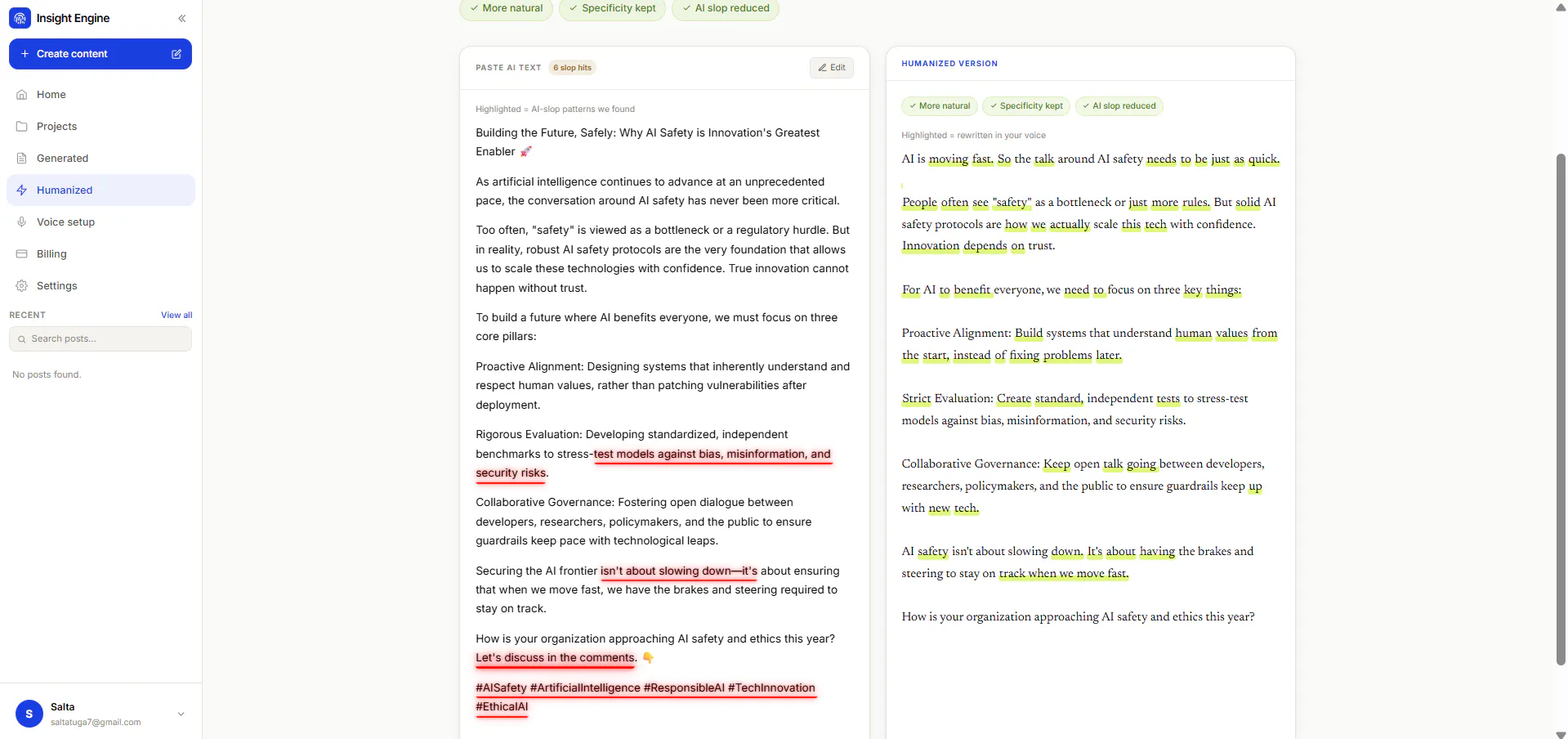Click highlighted phrase "isn't about slowing down—it's"
The width and height of the screenshot is (1568, 739).
tap(679, 571)
